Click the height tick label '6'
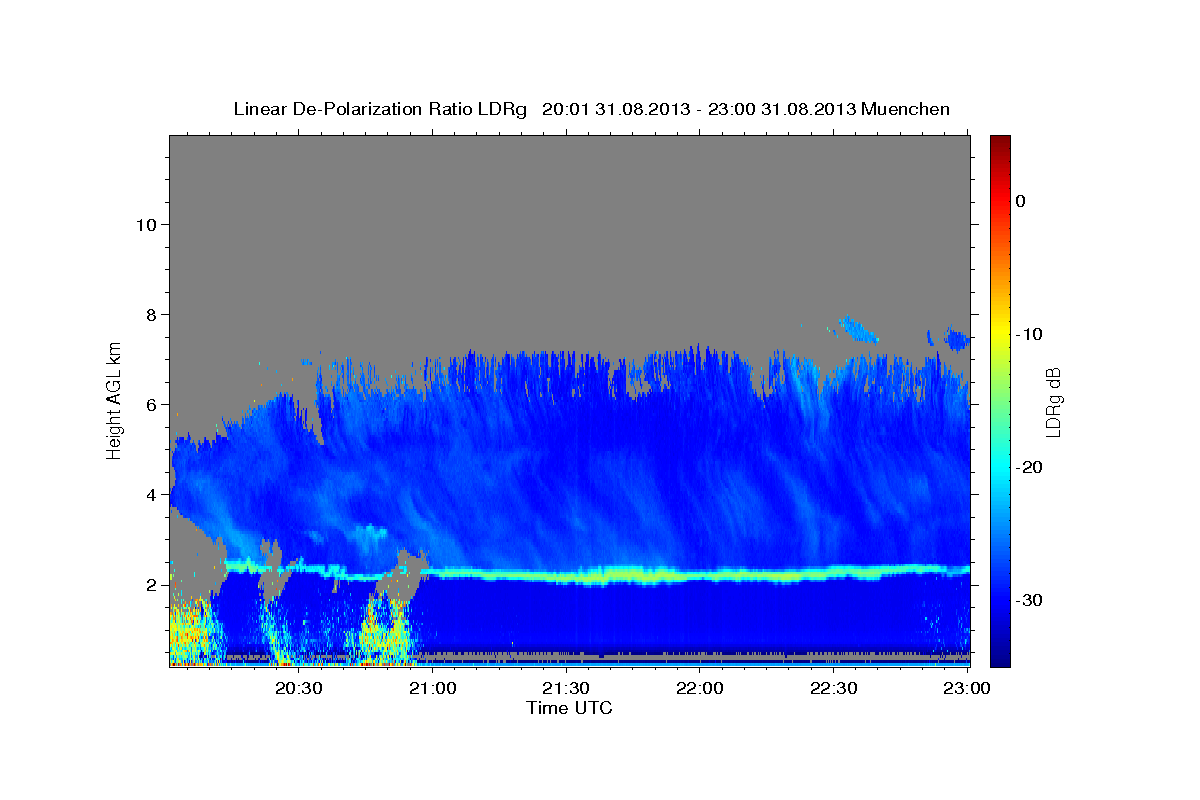The height and width of the screenshot is (800, 1200). coord(151,404)
